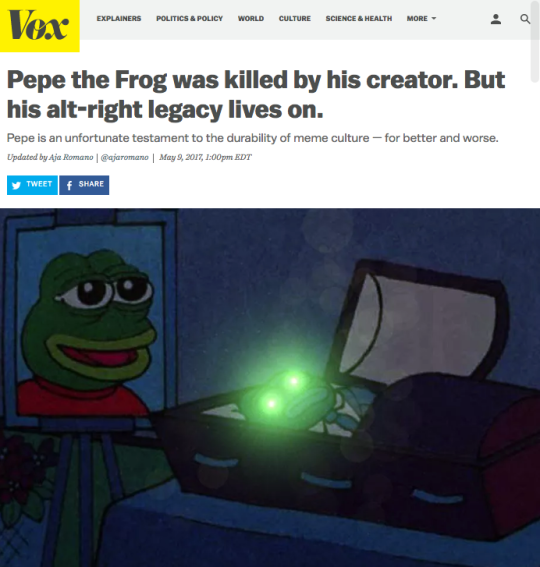The height and width of the screenshot is (567, 540).
Task: Open search with the magnifying glass icon
Action: pos(525,19)
